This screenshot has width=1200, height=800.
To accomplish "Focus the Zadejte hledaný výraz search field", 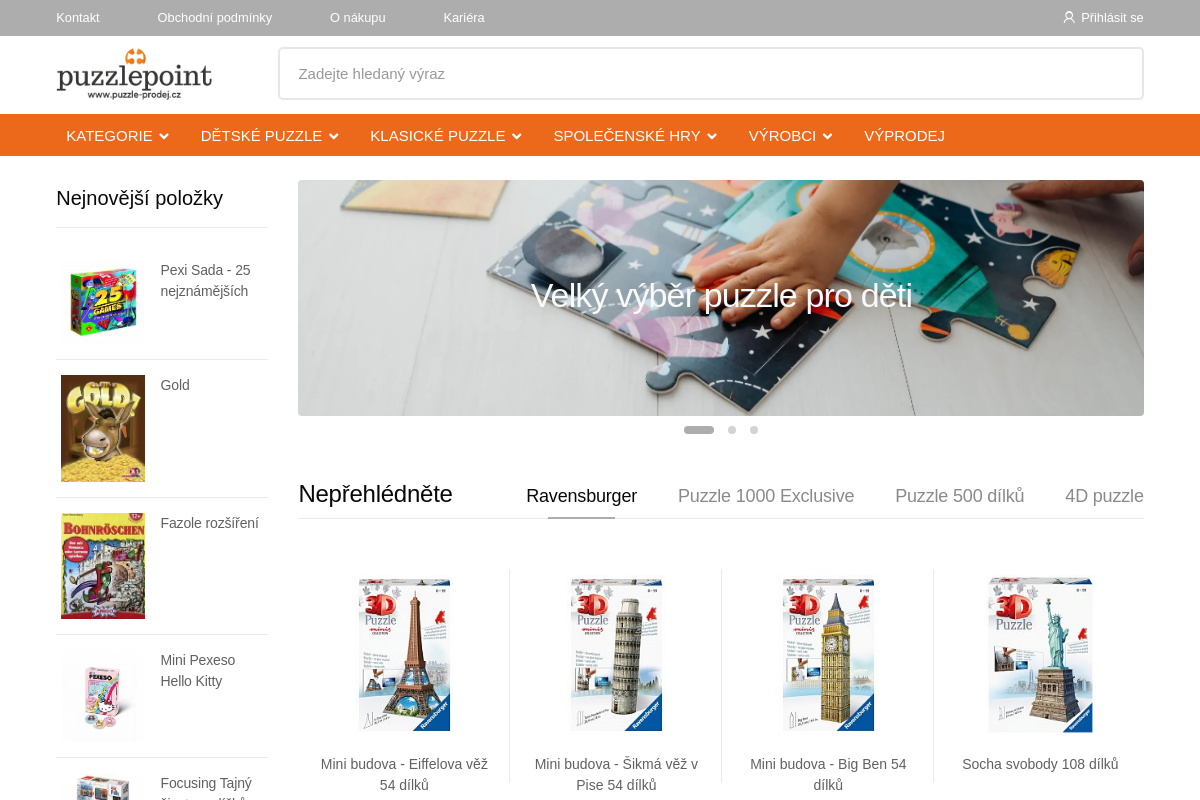I will [711, 73].
